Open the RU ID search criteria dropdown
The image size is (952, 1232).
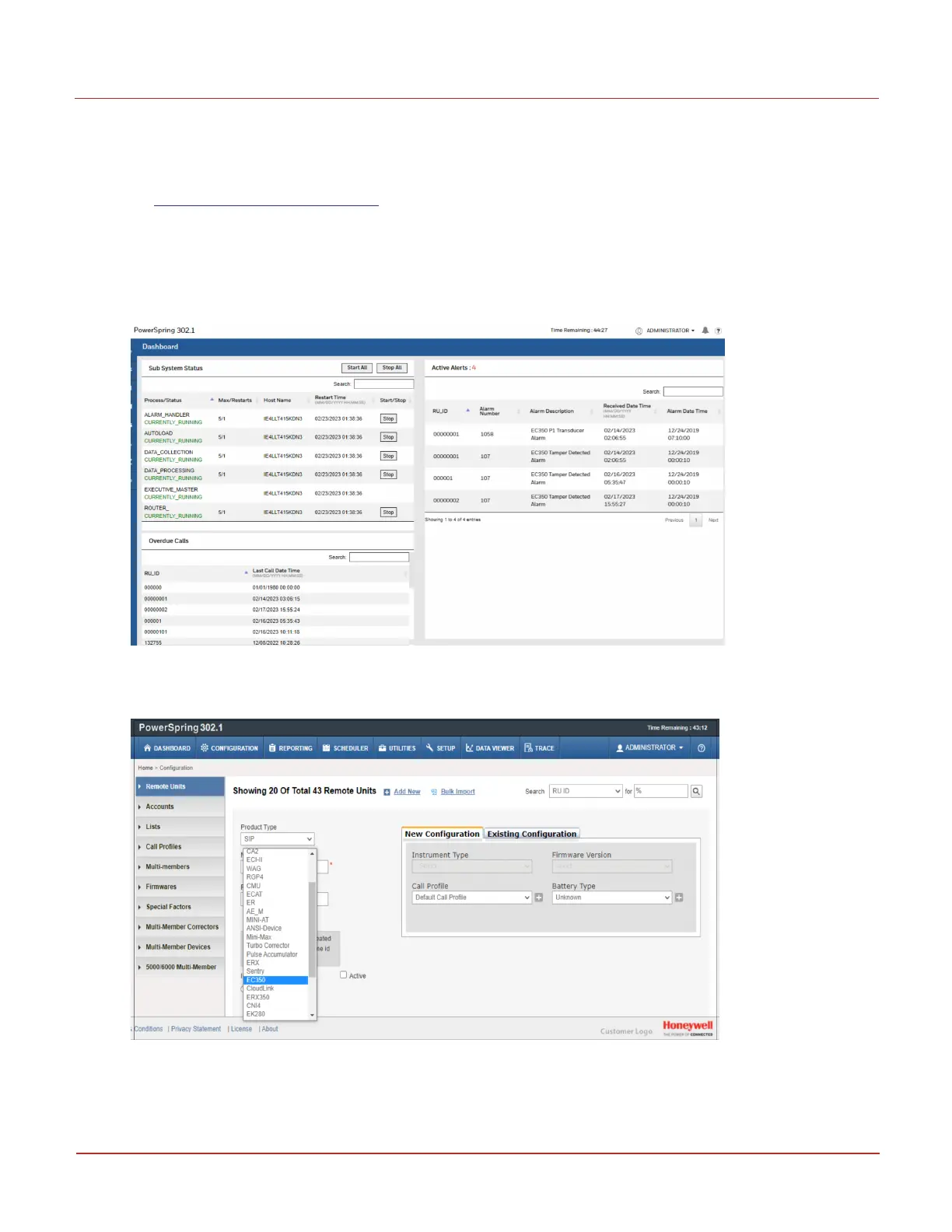pyautogui.click(x=586, y=791)
